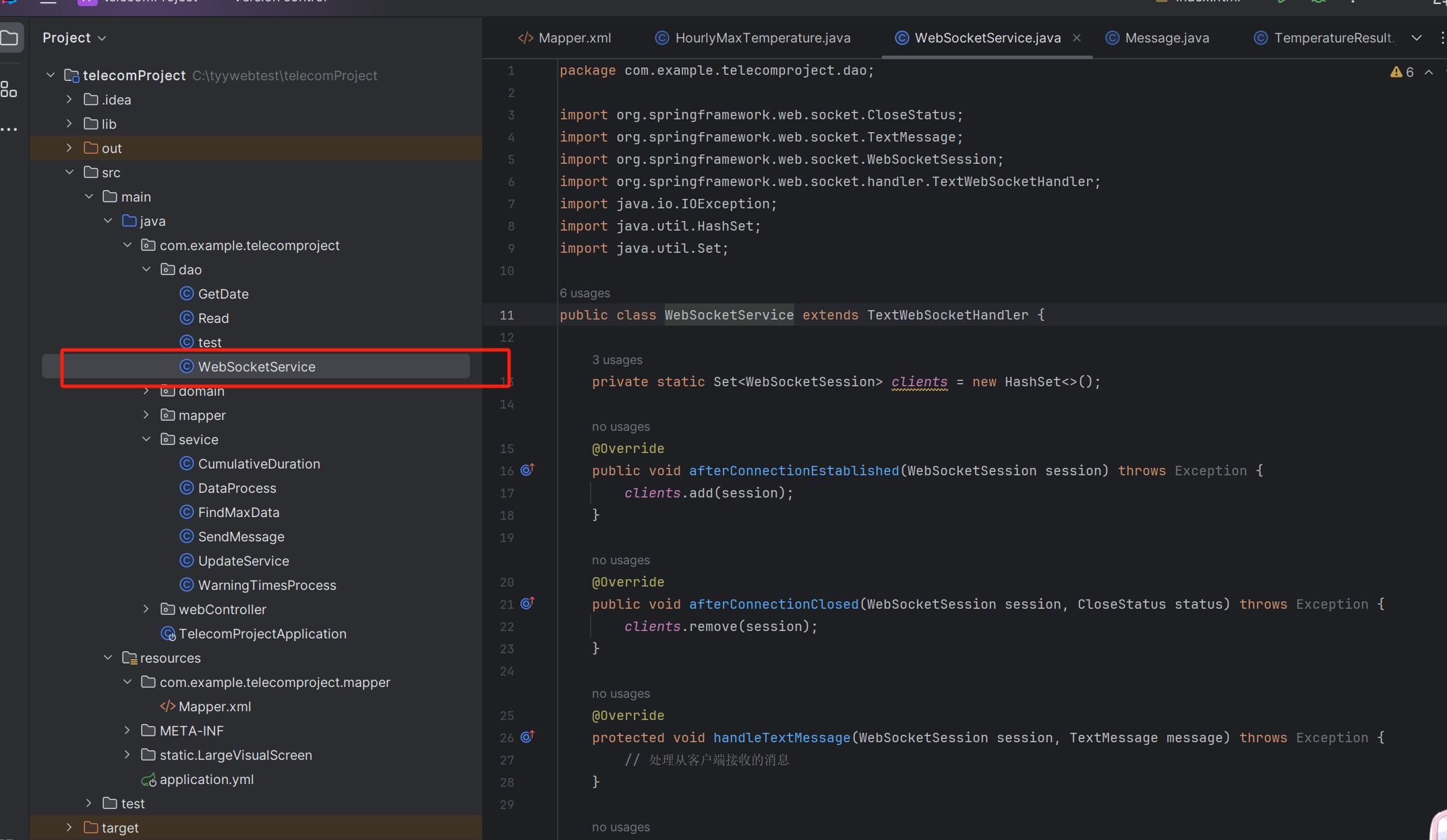Open the Project view mode dropdown
Viewport: 1447px width, 840px height.
click(102, 38)
